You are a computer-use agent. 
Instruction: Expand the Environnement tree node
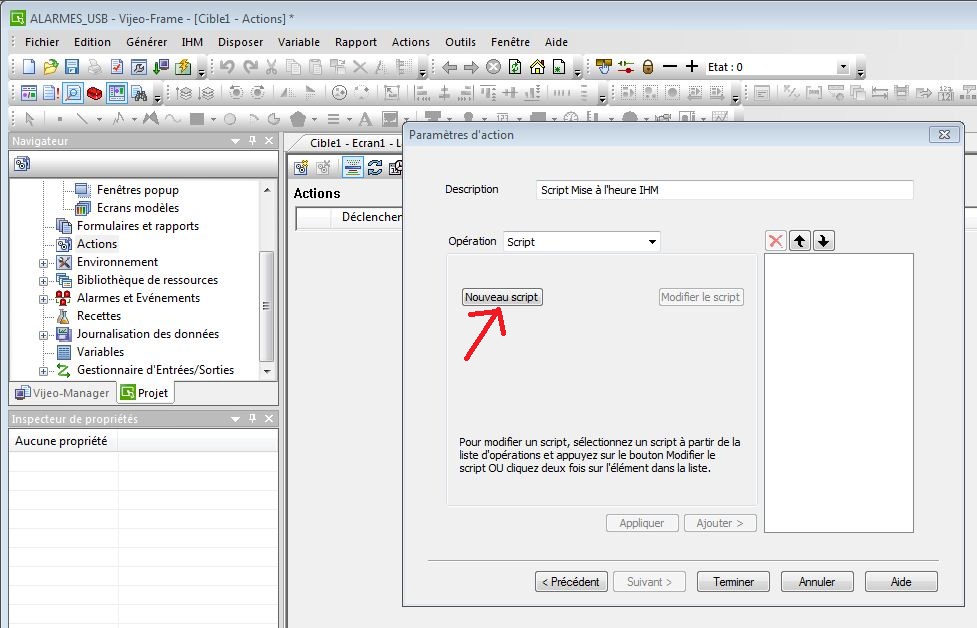[x=44, y=263]
